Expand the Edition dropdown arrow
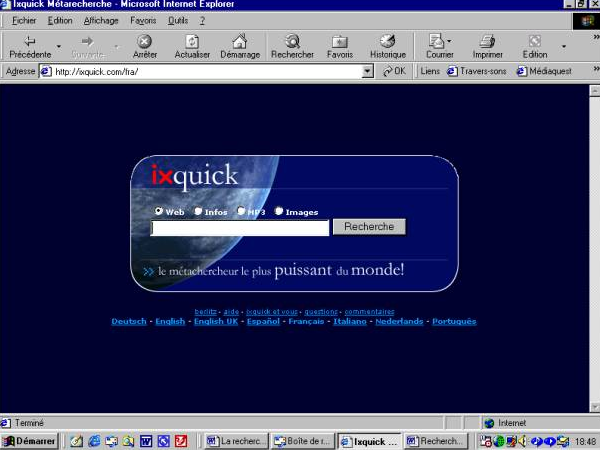This screenshot has width=600, height=450. (x=564, y=46)
